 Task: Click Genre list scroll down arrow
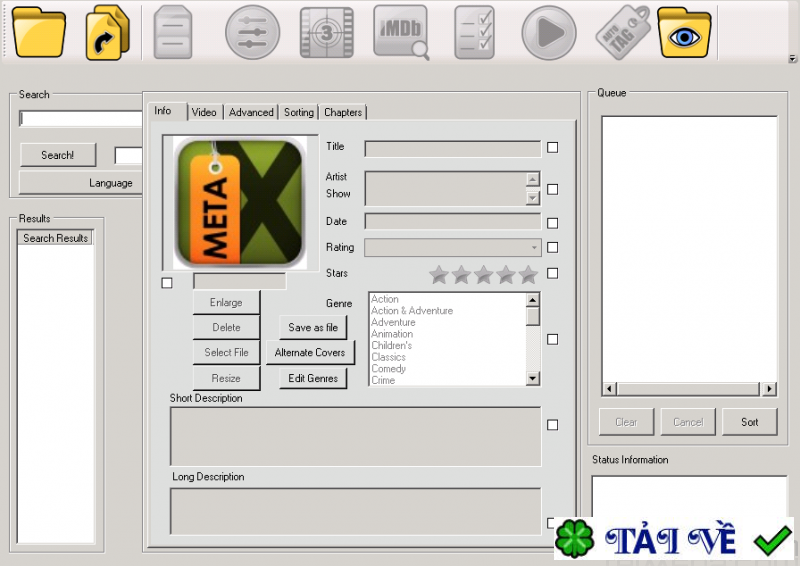(x=533, y=378)
